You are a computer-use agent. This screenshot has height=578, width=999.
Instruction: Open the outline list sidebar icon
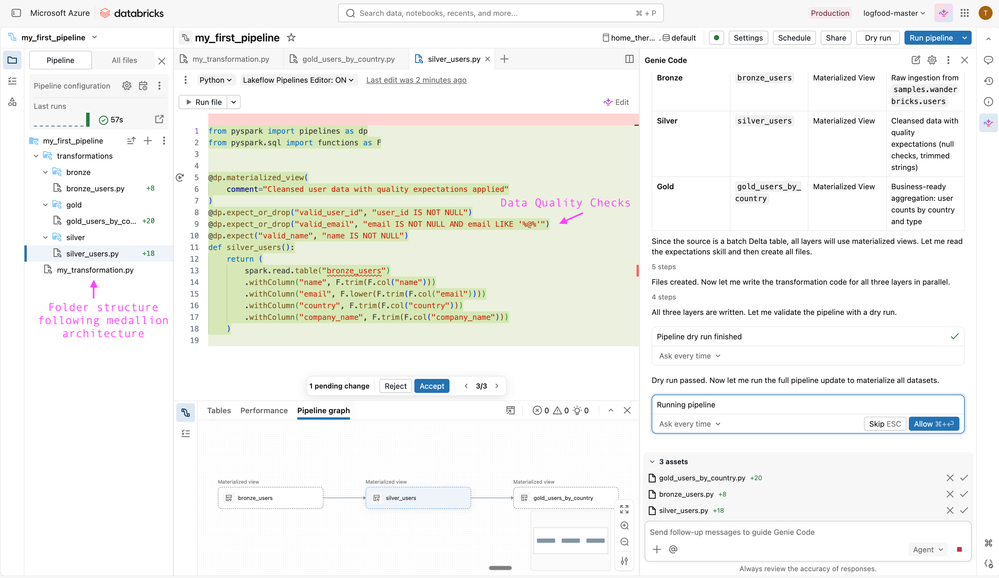tap(12, 81)
